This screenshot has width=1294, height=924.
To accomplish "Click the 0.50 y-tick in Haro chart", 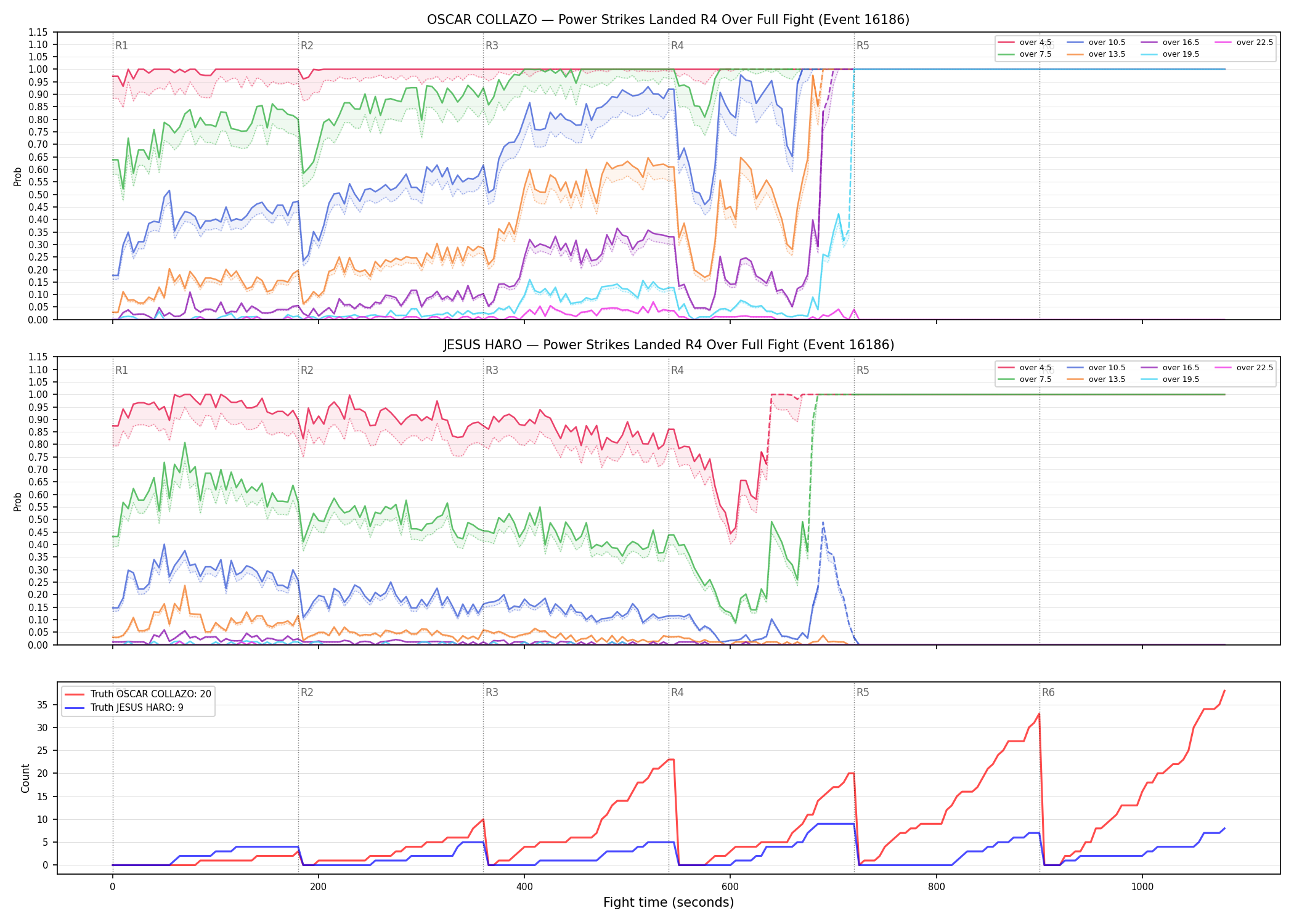I will coord(38,520).
